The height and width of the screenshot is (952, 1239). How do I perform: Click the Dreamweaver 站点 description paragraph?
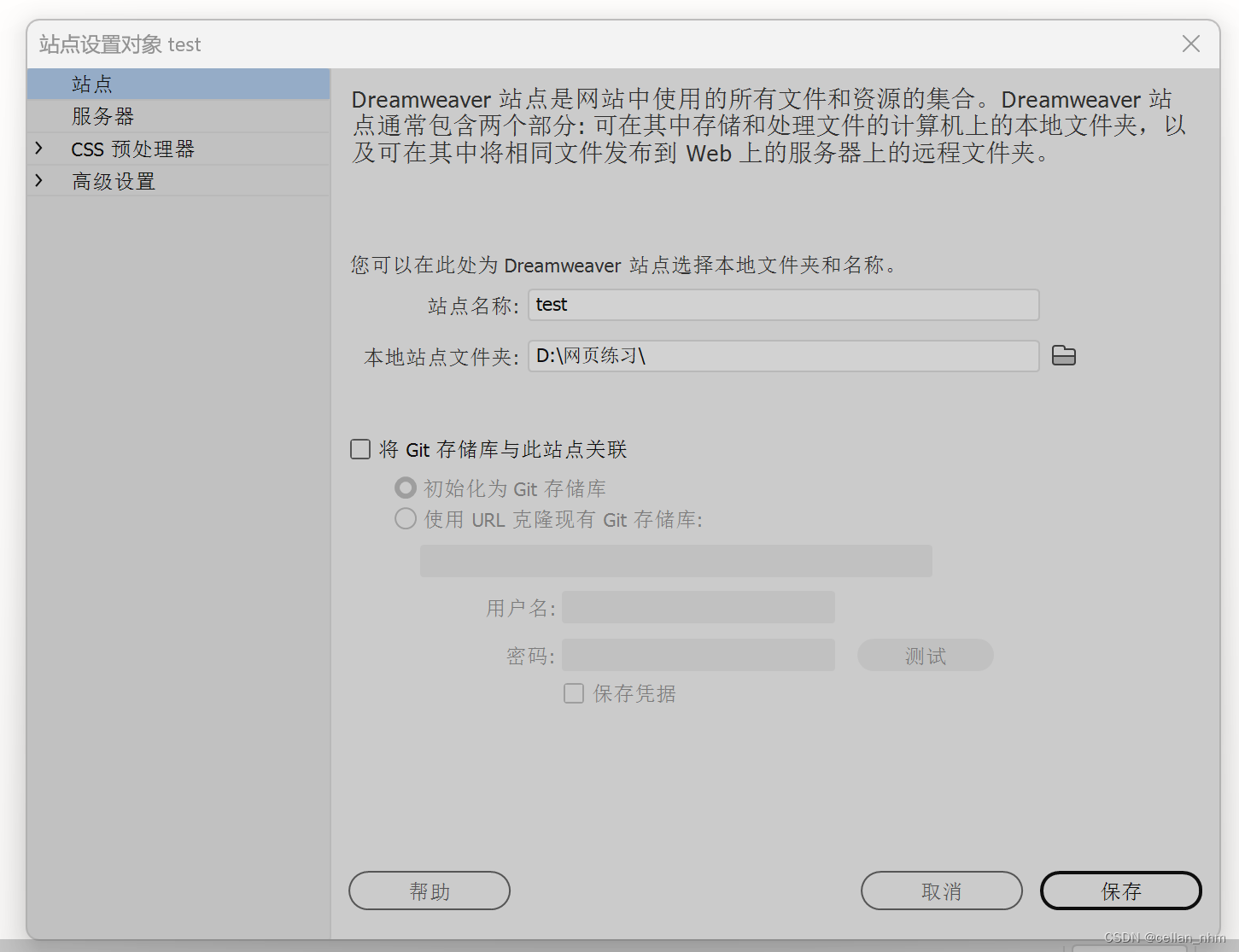click(x=769, y=126)
